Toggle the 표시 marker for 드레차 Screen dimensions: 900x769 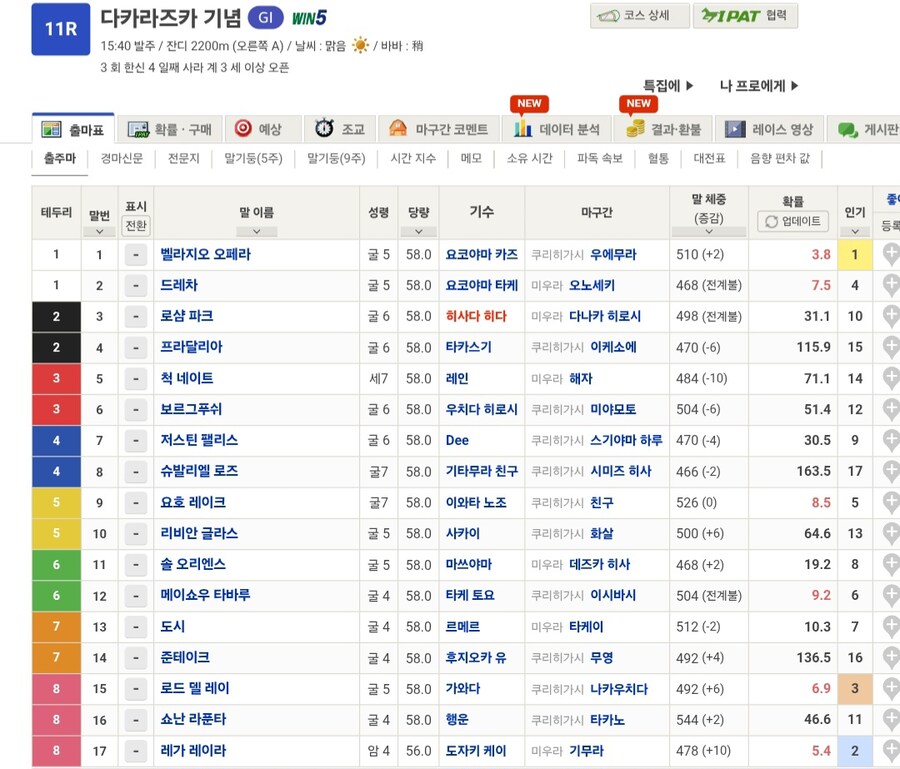[135, 284]
